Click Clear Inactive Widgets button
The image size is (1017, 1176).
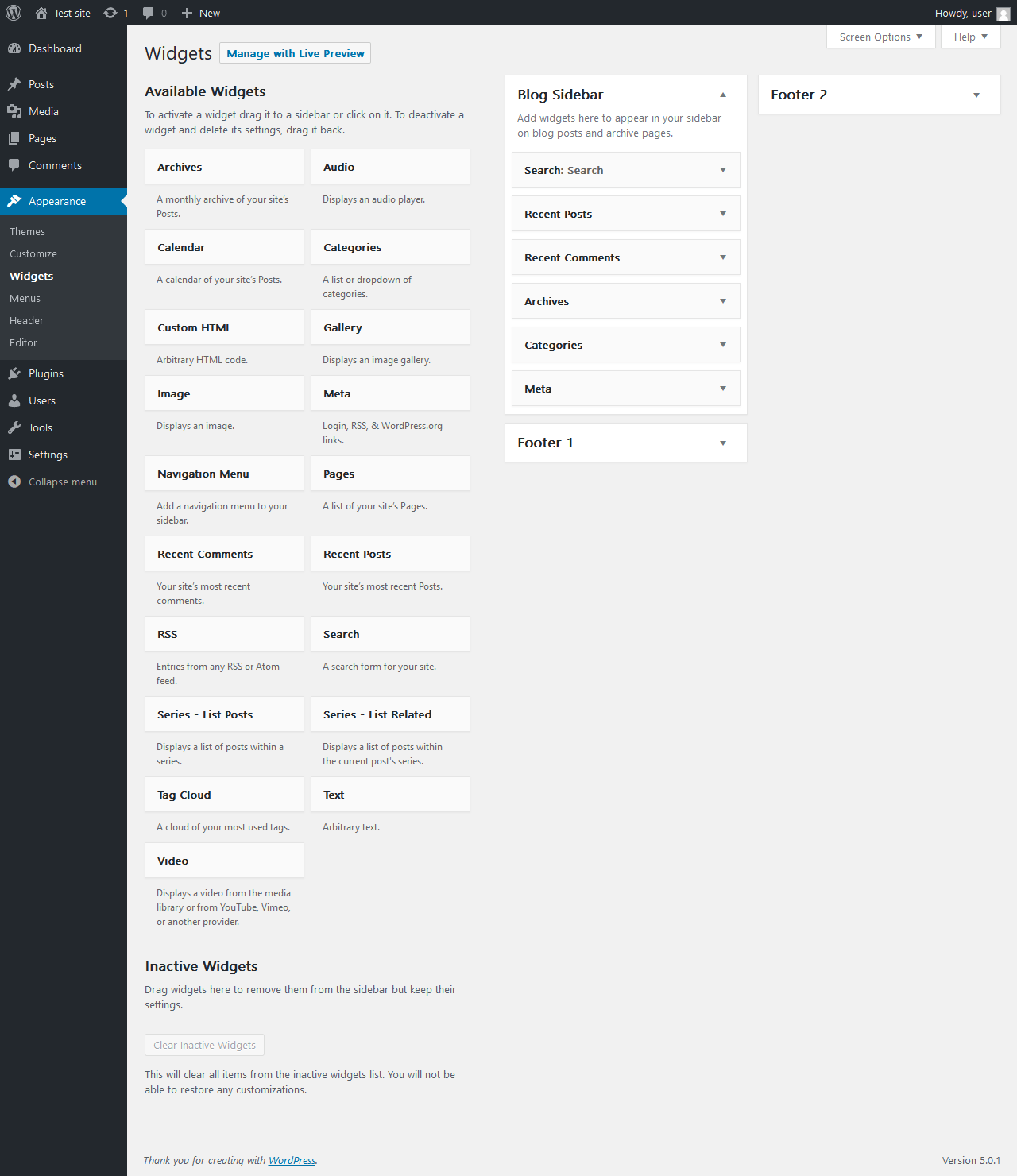click(204, 1045)
